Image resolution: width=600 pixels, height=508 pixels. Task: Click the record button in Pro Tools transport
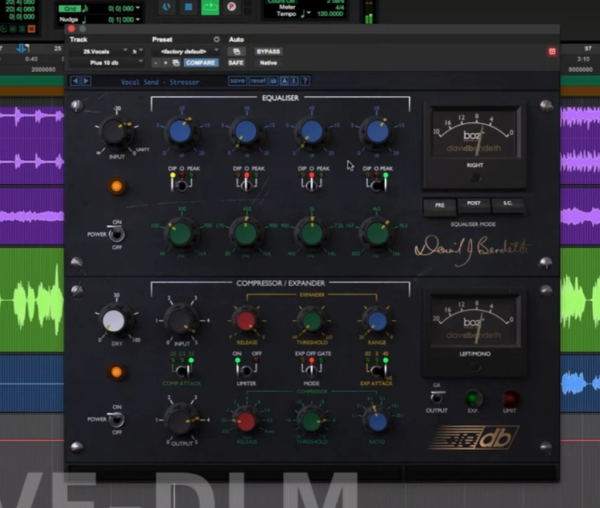click(x=231, y=7)
